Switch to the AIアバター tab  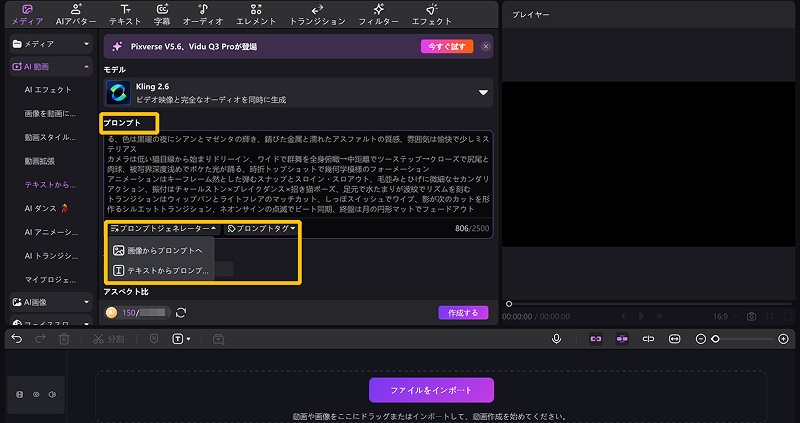76,15
